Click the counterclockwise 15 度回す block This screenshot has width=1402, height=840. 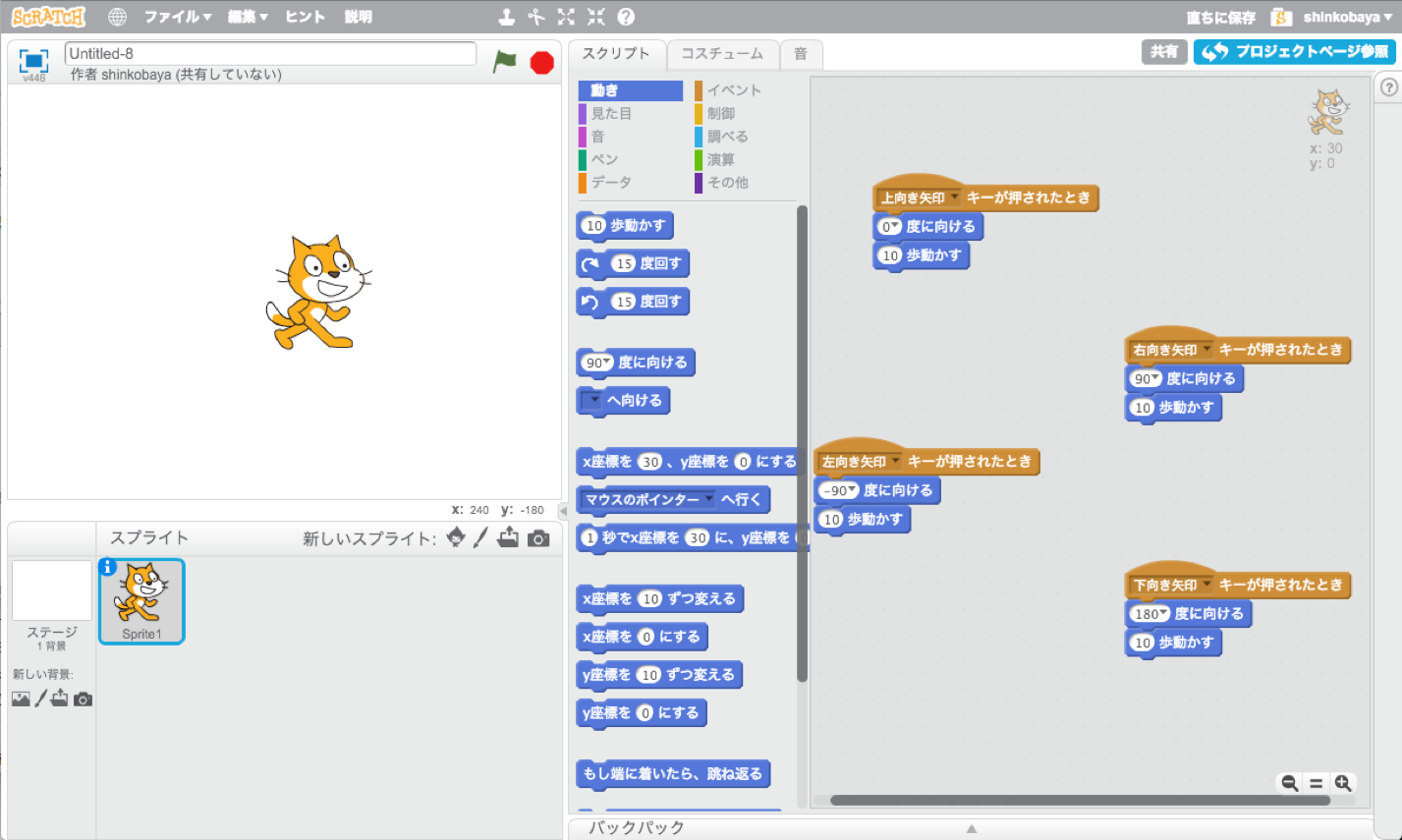coord(634,302)
